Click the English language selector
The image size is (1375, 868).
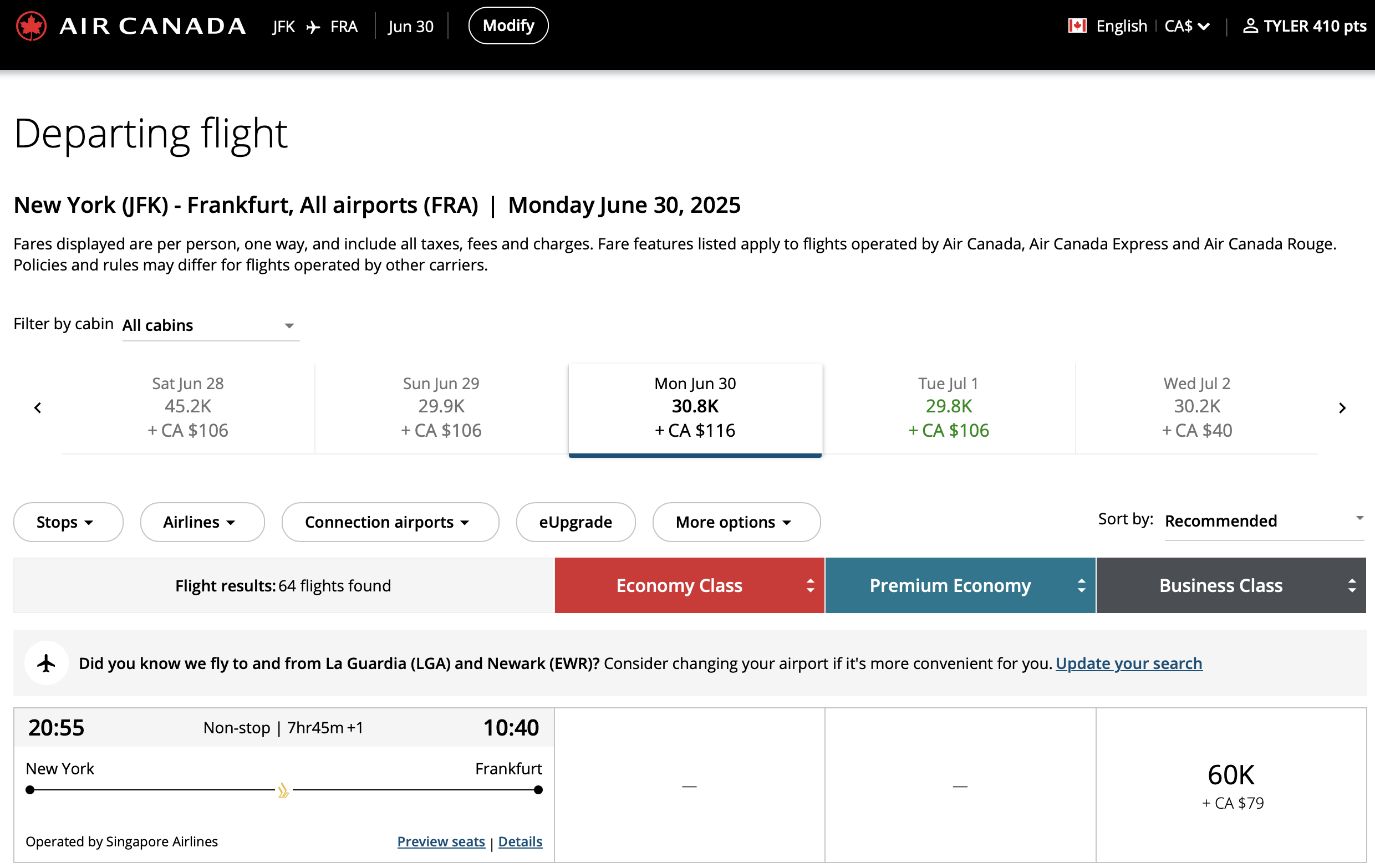click(x=1122, y=26)
